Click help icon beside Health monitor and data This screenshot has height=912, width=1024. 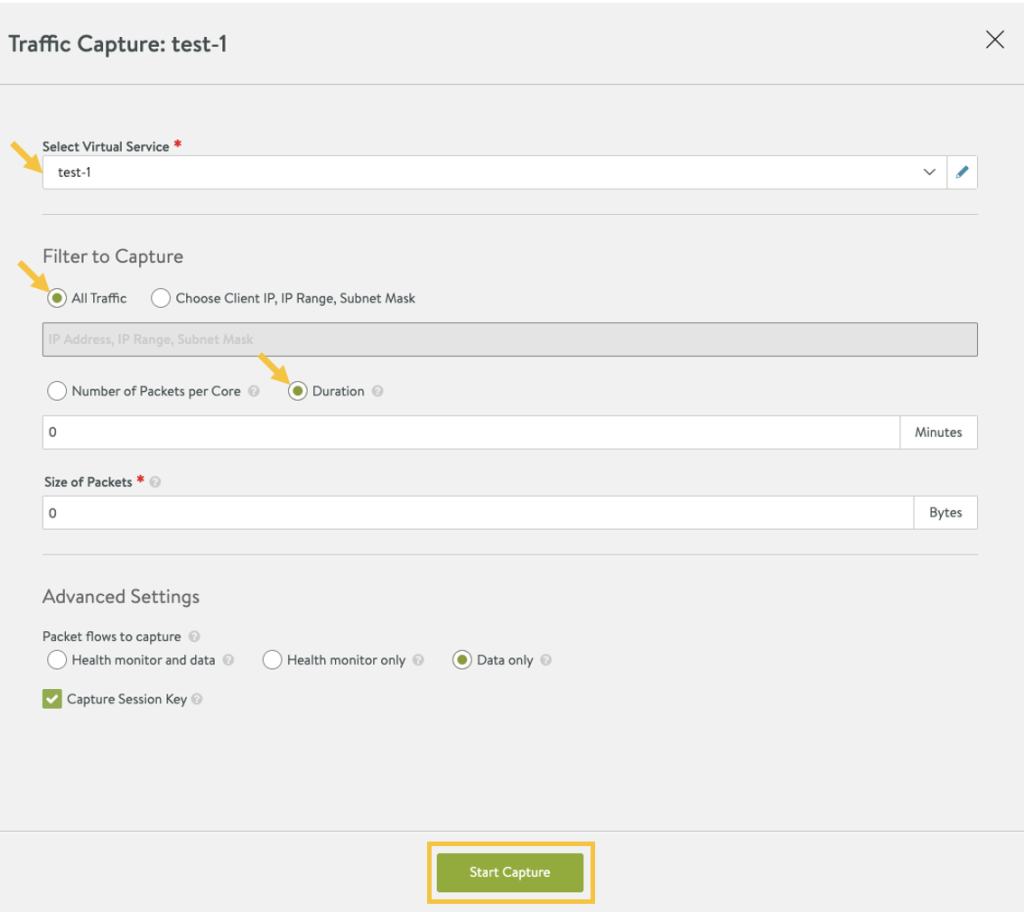coord(228,660)
